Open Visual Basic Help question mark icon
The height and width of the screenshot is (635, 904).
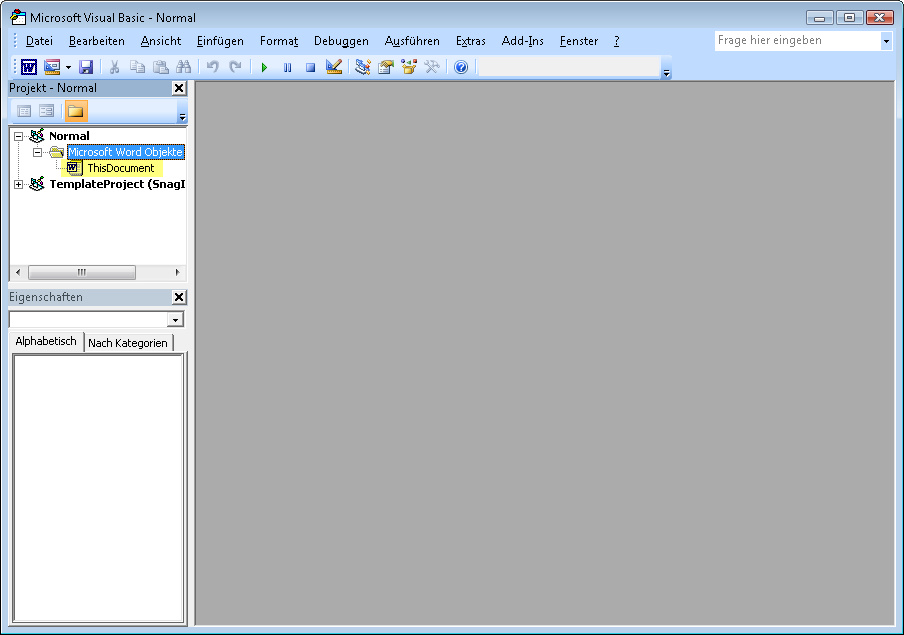[461, 67]
